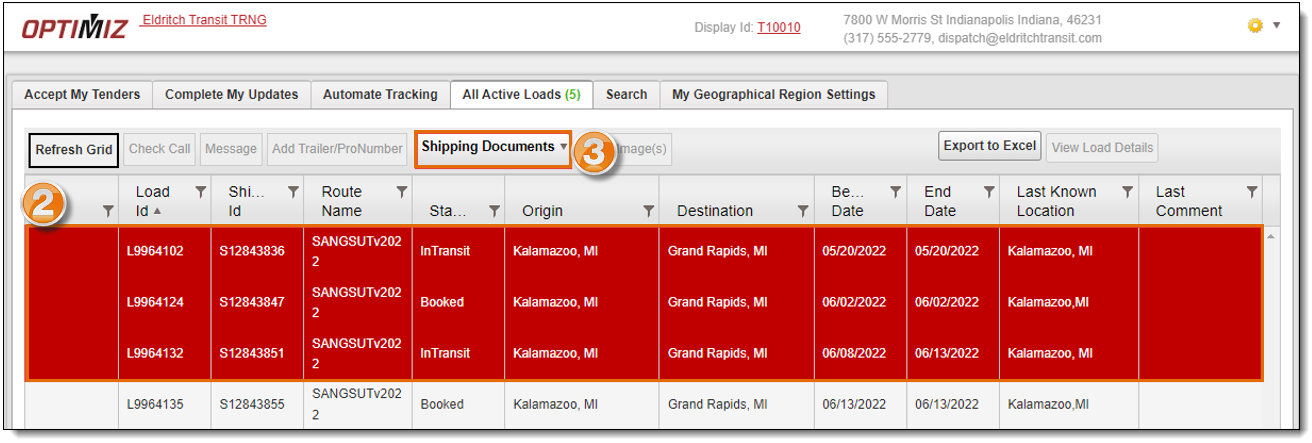The height and width of the screenshot is (443, 1312).
Task: Open the Last Known Location filter icon
Action: pyautogui.click(x=1127, y=192)
